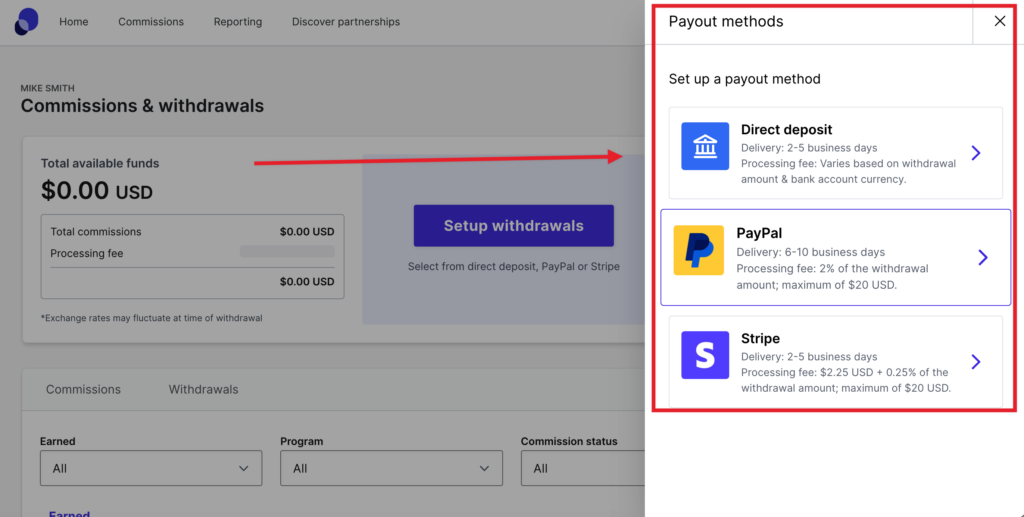Screen dimensions: 1024x517
Task: Click the Earned column header link
Action: point(69,513)
